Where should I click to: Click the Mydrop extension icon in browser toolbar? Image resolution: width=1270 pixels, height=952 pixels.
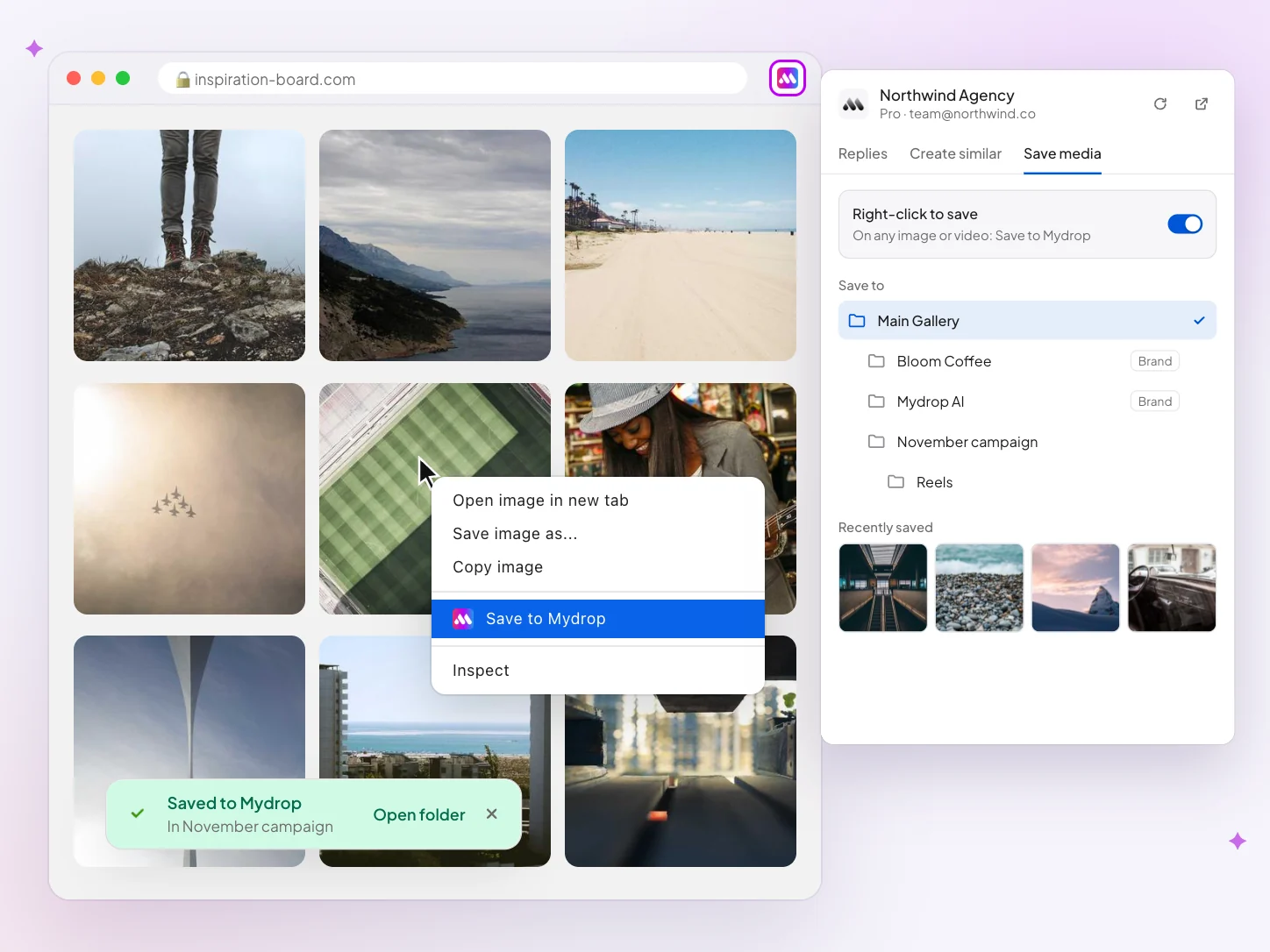(x=788, y=79)
